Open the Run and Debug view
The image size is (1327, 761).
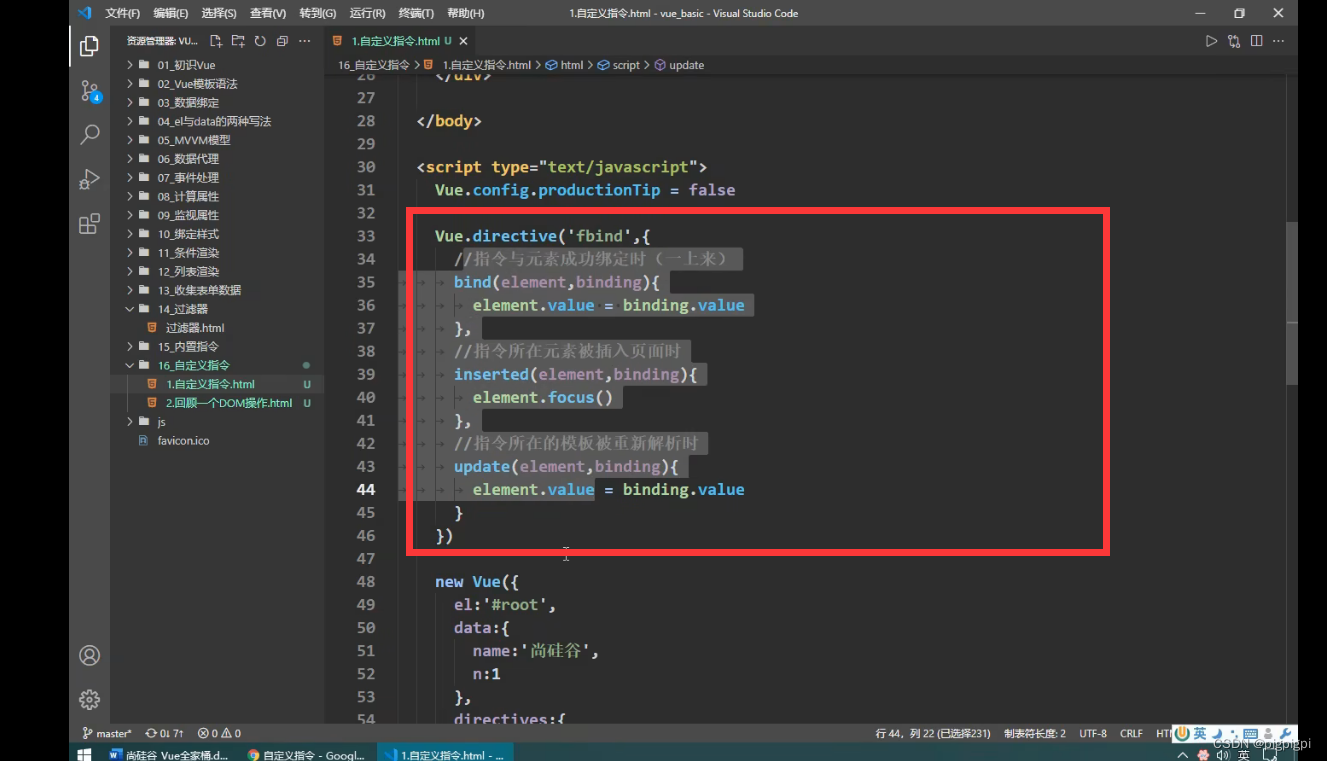89,179
